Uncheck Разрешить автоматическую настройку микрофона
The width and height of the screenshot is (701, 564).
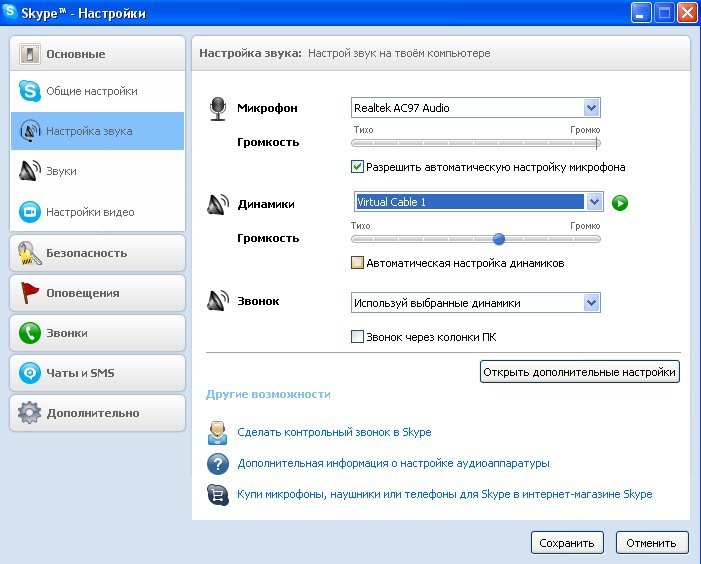coord(358,167)
